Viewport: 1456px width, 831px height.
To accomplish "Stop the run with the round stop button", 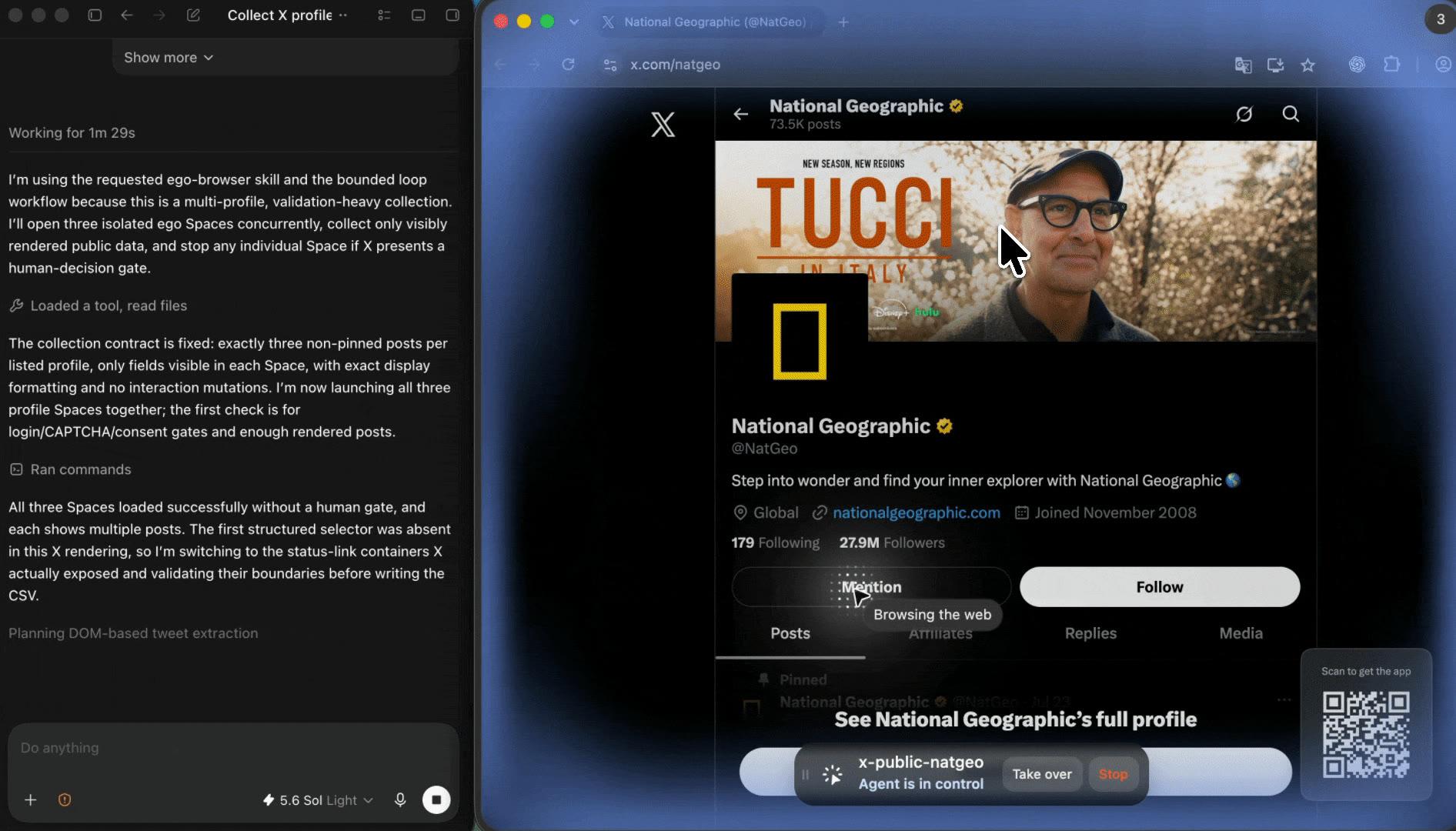I will [436, 800].
